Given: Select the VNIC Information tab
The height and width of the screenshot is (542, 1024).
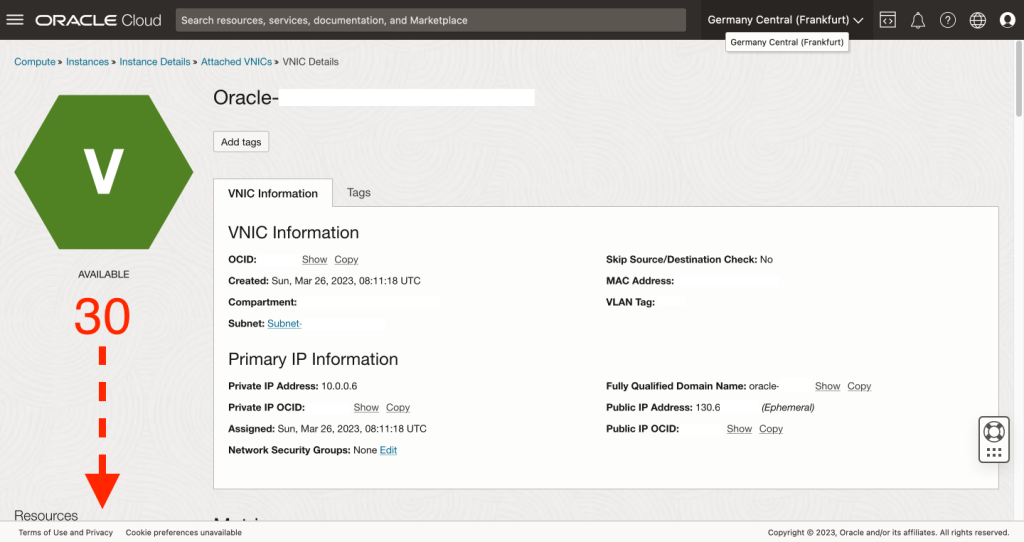Looking at the screenshot, I should click(x=273, y=193).
